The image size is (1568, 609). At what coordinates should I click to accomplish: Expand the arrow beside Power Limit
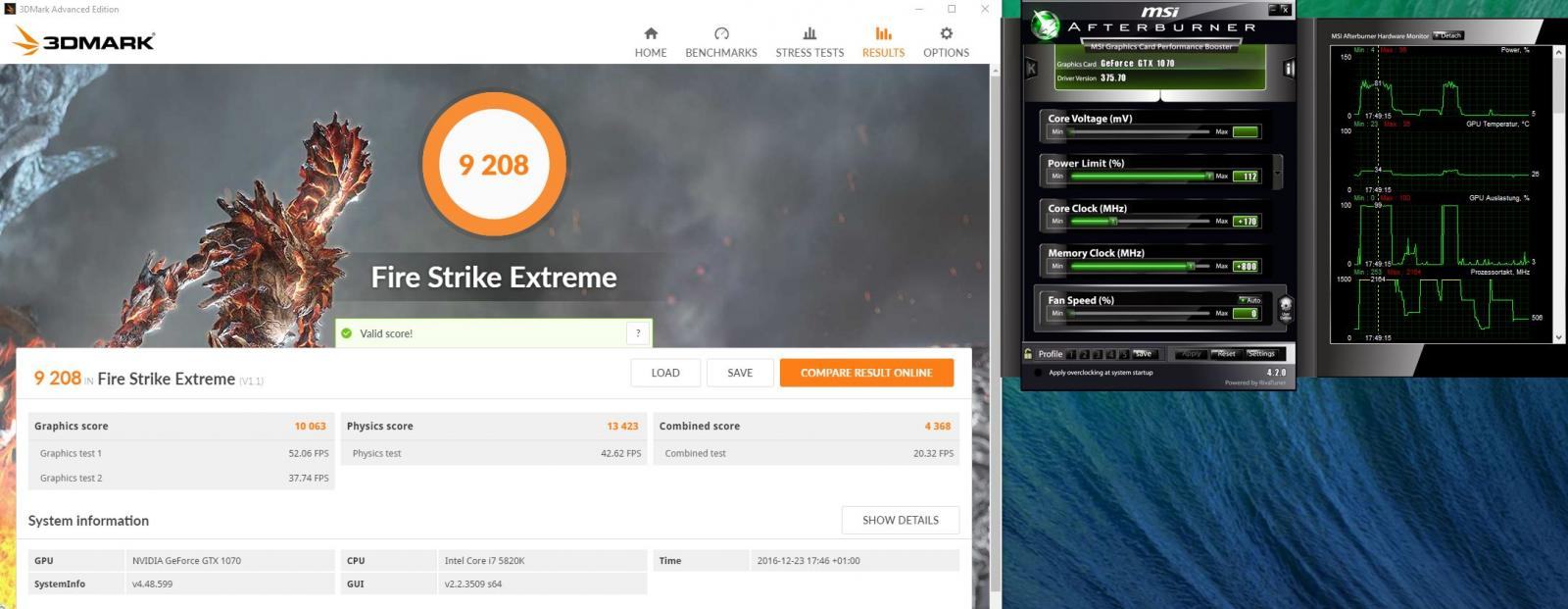[1277, 172]
